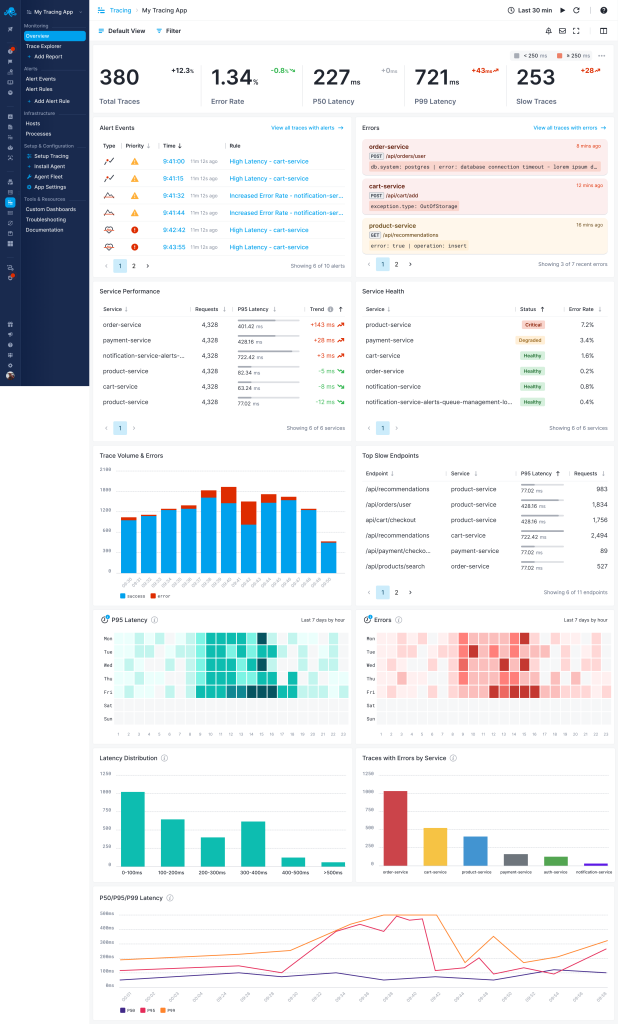Enter fullscreen with the expand icon

click(x=577, y=31)
